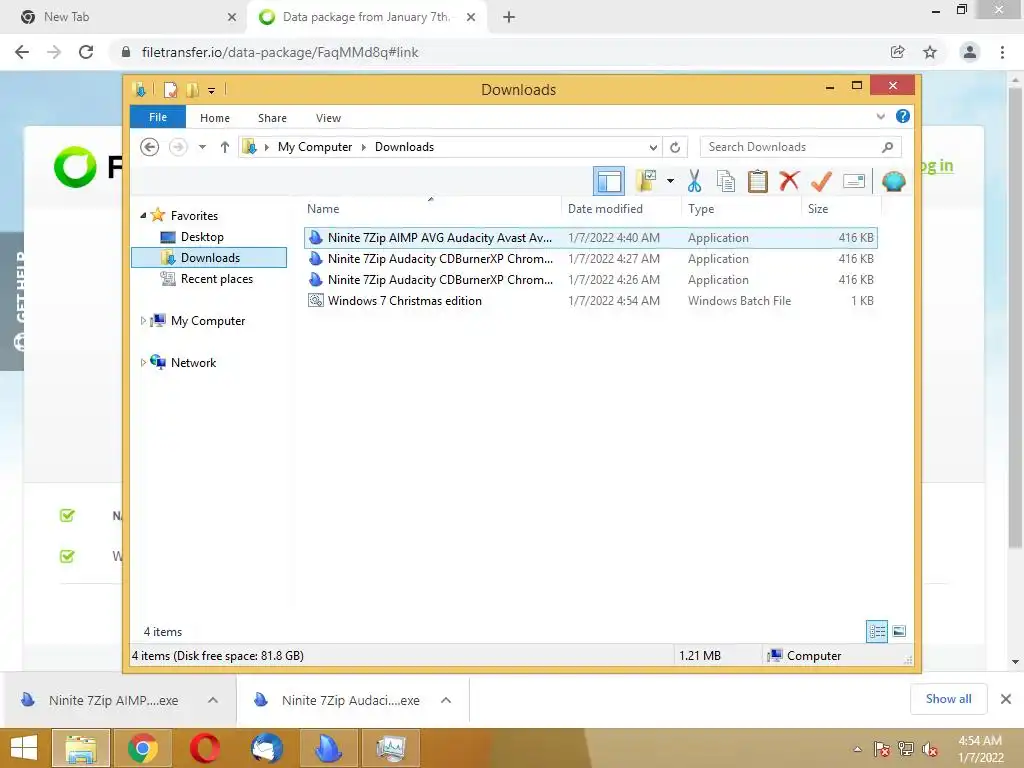This screenshot has height=768, width=1024.
Task: Close the Chrome downloads bar
Action: click(x=1006, y=699)
